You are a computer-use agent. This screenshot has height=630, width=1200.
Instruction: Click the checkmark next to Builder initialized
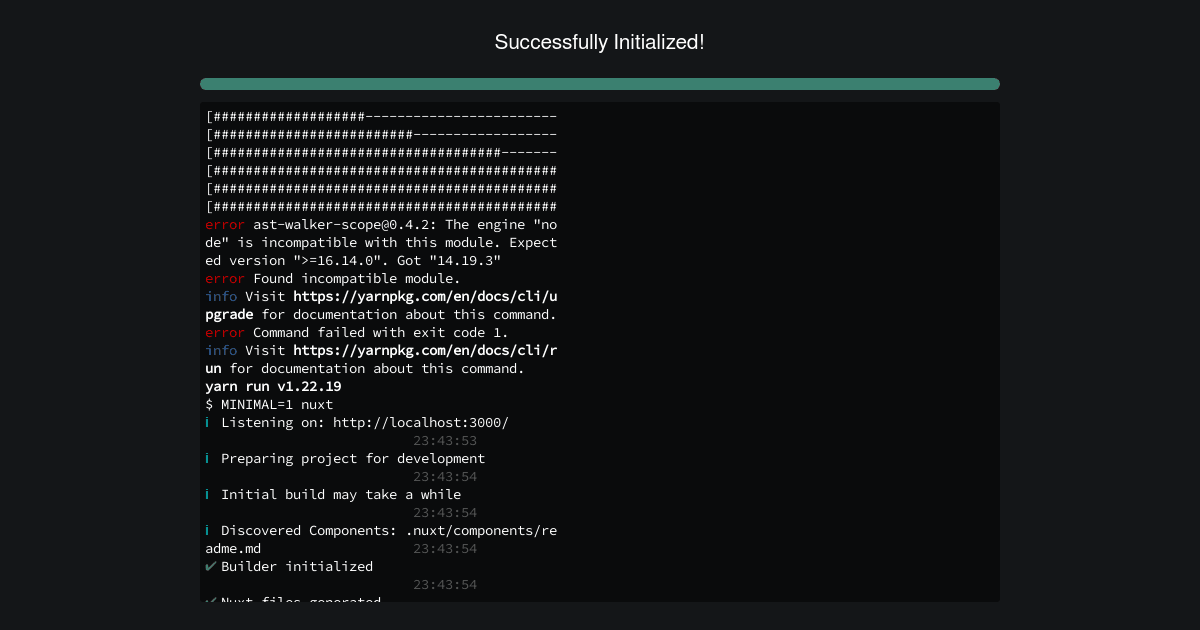(210, 566)
